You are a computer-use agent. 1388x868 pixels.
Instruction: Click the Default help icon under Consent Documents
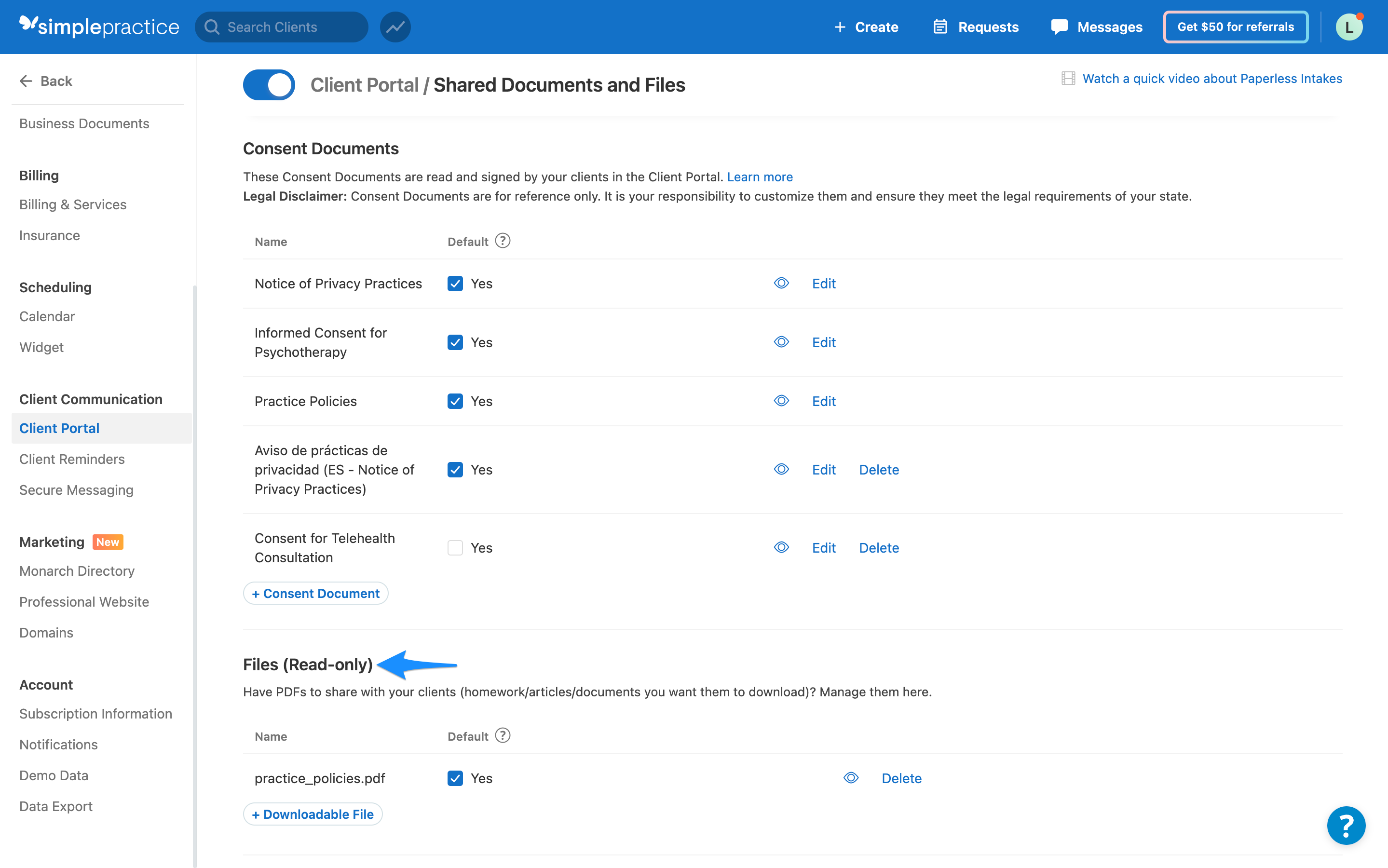(502, 241)
